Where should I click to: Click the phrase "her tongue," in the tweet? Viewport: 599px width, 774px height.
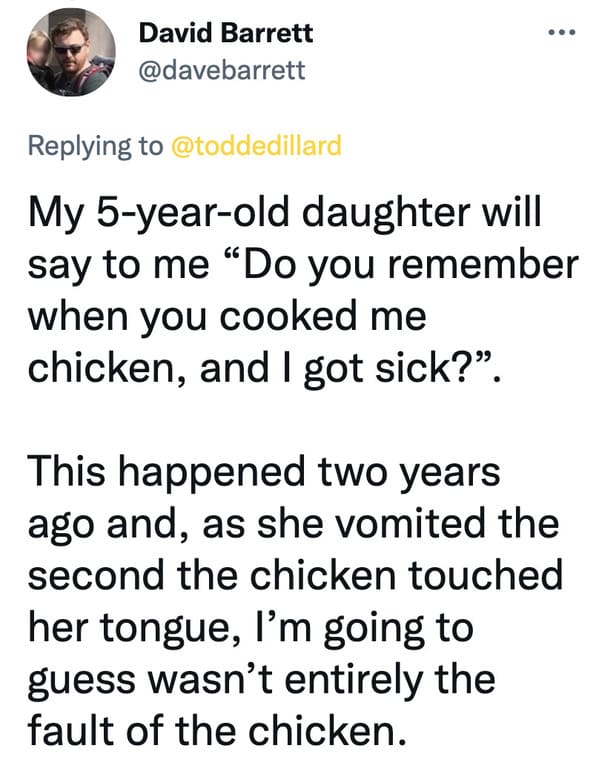[134, 629]
